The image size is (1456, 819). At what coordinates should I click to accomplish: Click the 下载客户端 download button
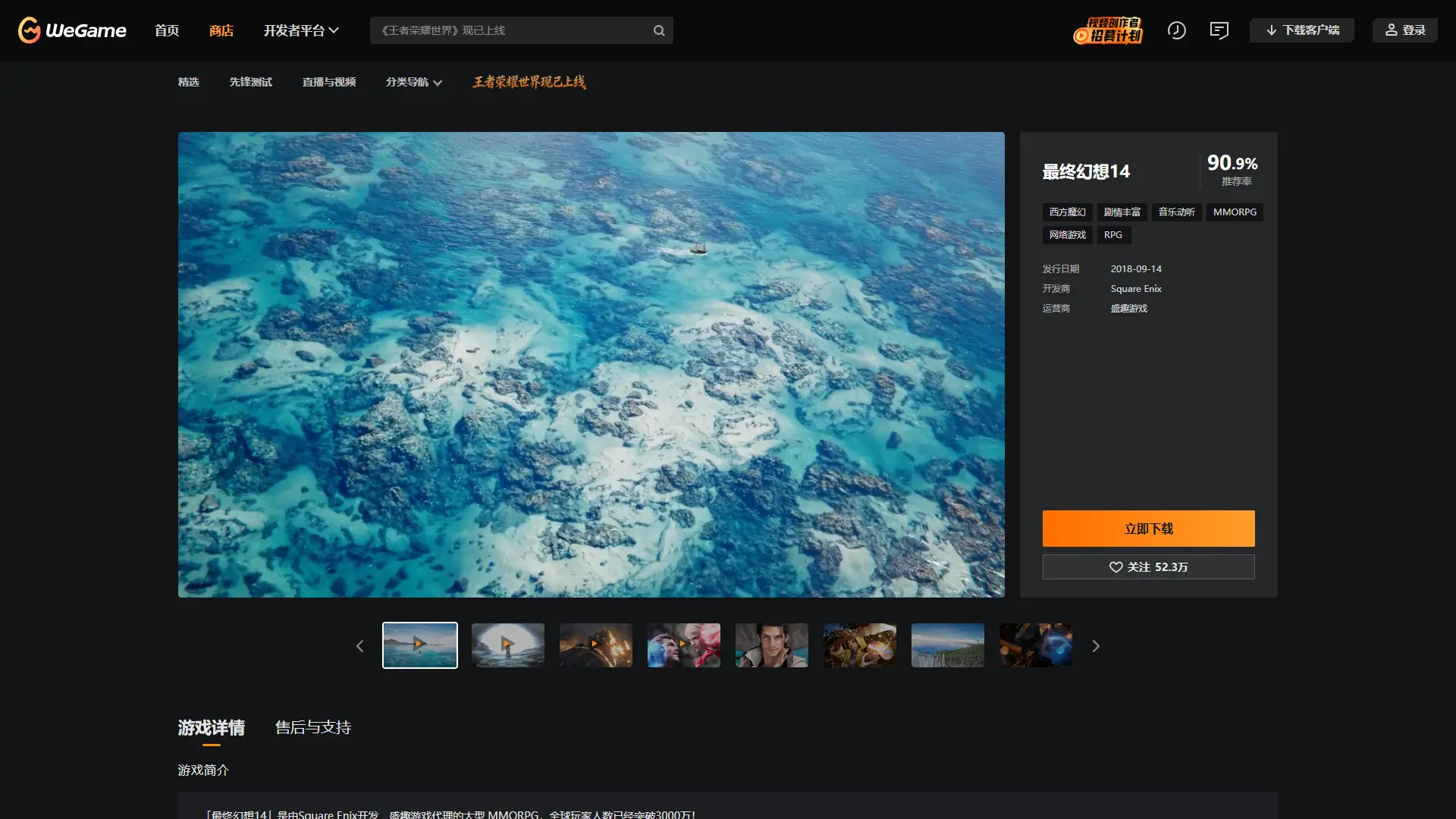(x=1301, y=30)
